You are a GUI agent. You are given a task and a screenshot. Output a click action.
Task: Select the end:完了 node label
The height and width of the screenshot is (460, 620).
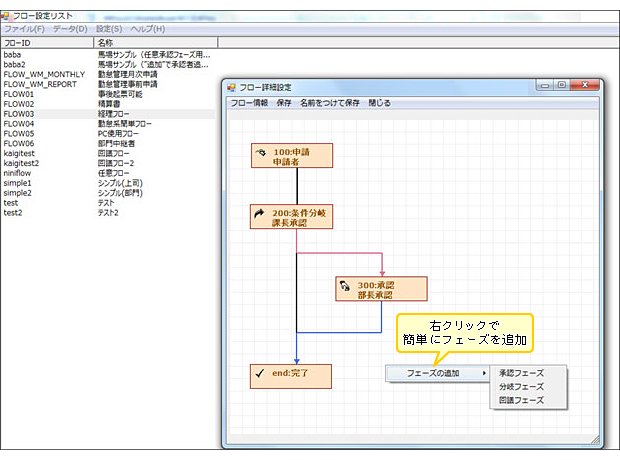[x=290, y=373]
